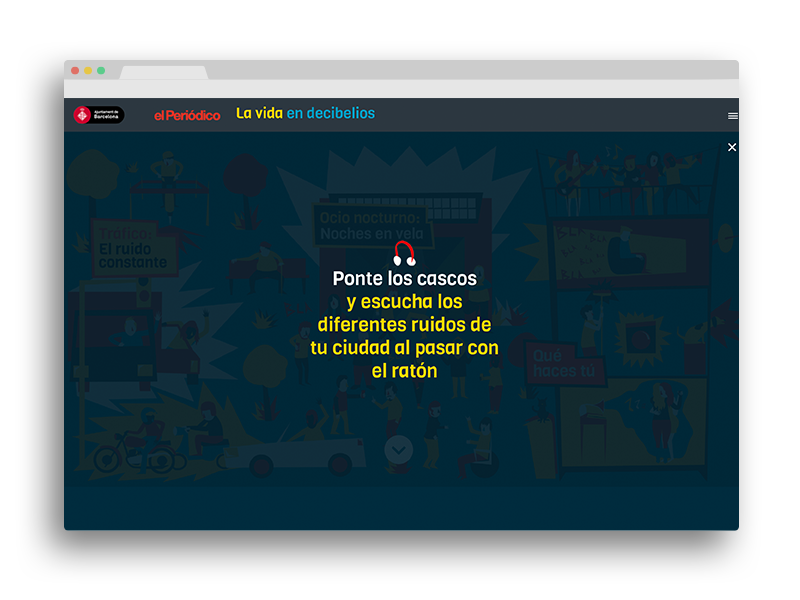Click the Ajuntament de Barcelona logo
The width and height of the screenshot is (800, 600).
tap(98, 115)
